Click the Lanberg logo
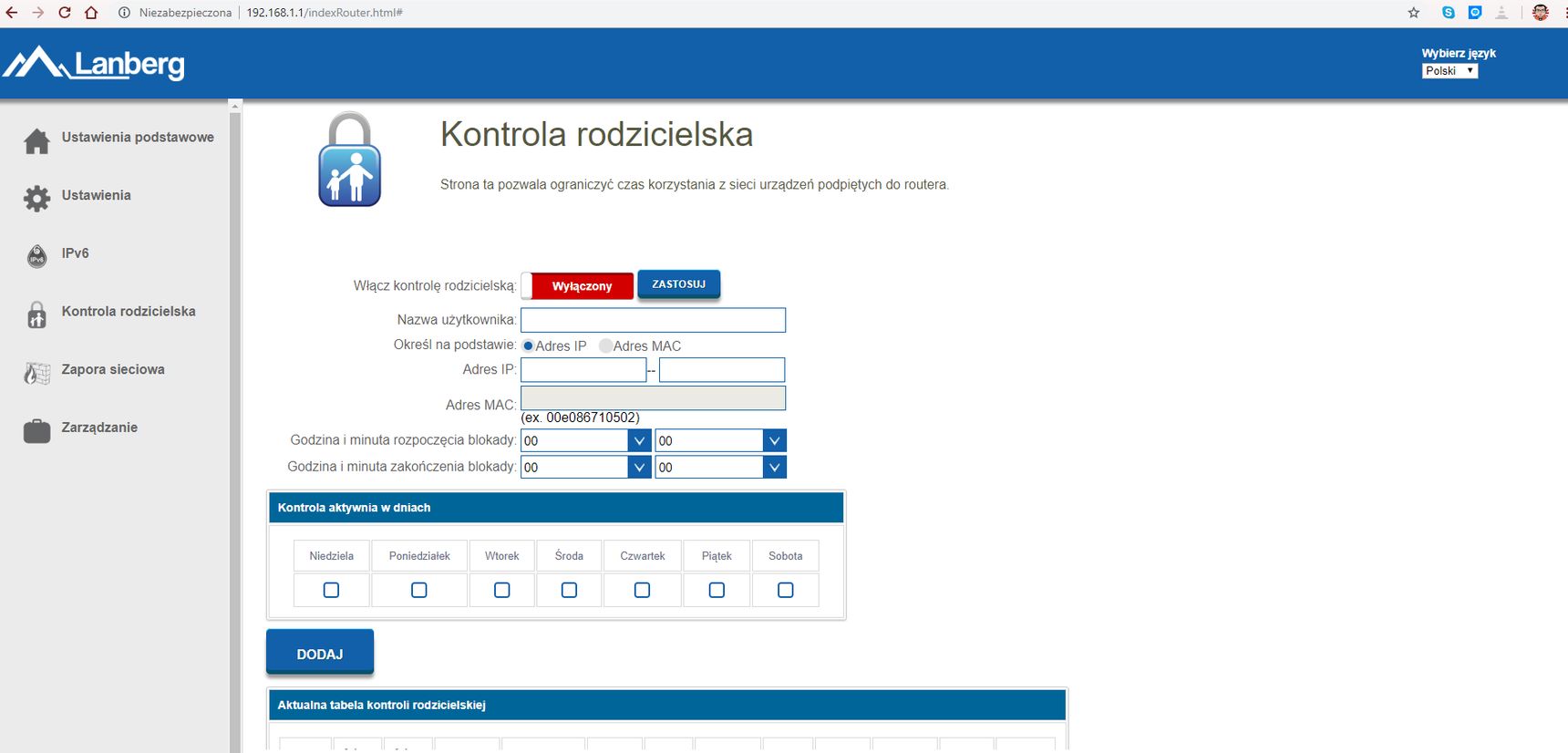The image size is (1568, 753). coord(94,63)
